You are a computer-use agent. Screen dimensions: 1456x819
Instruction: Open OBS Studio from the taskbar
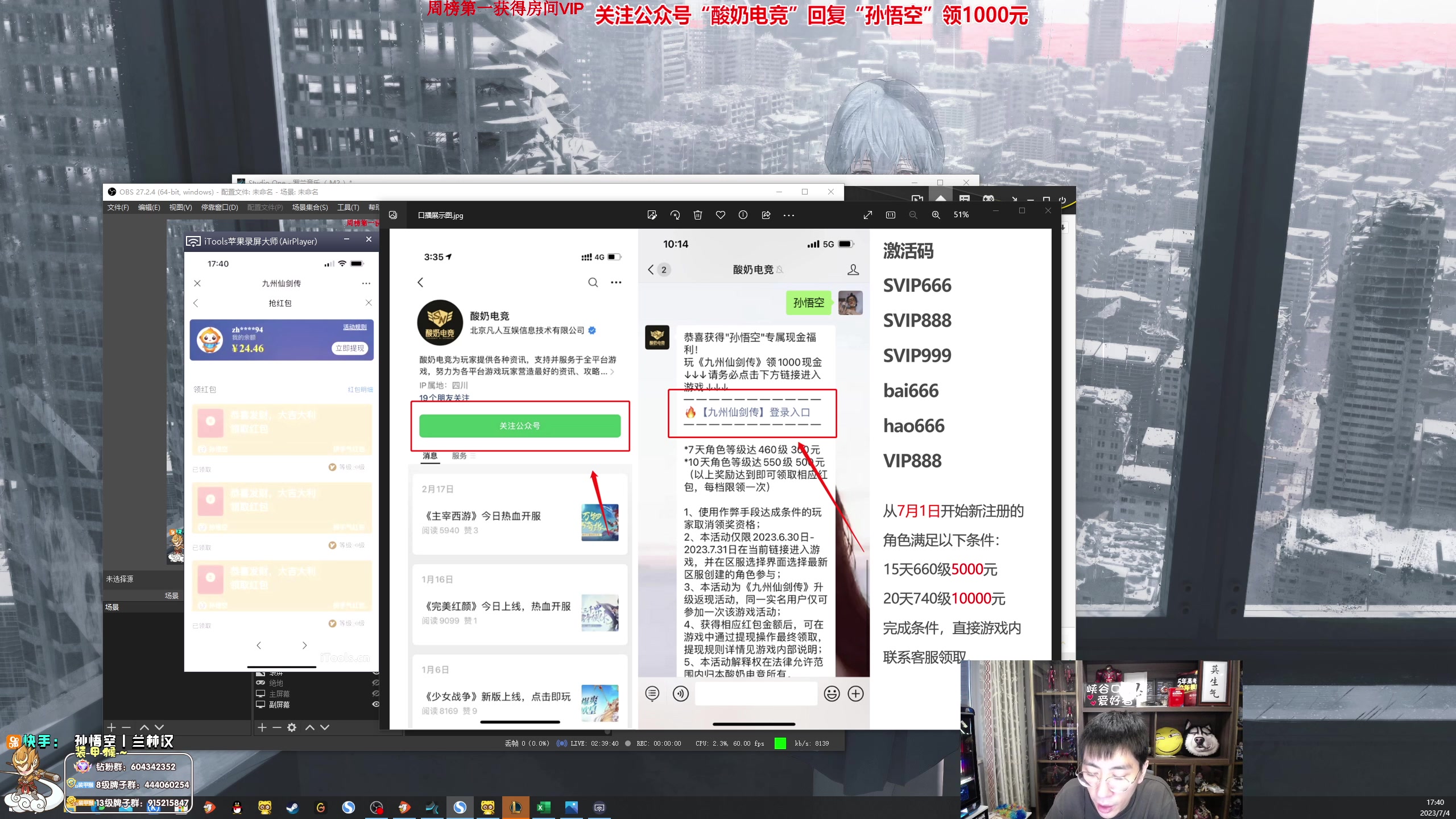tap(376, 808)
